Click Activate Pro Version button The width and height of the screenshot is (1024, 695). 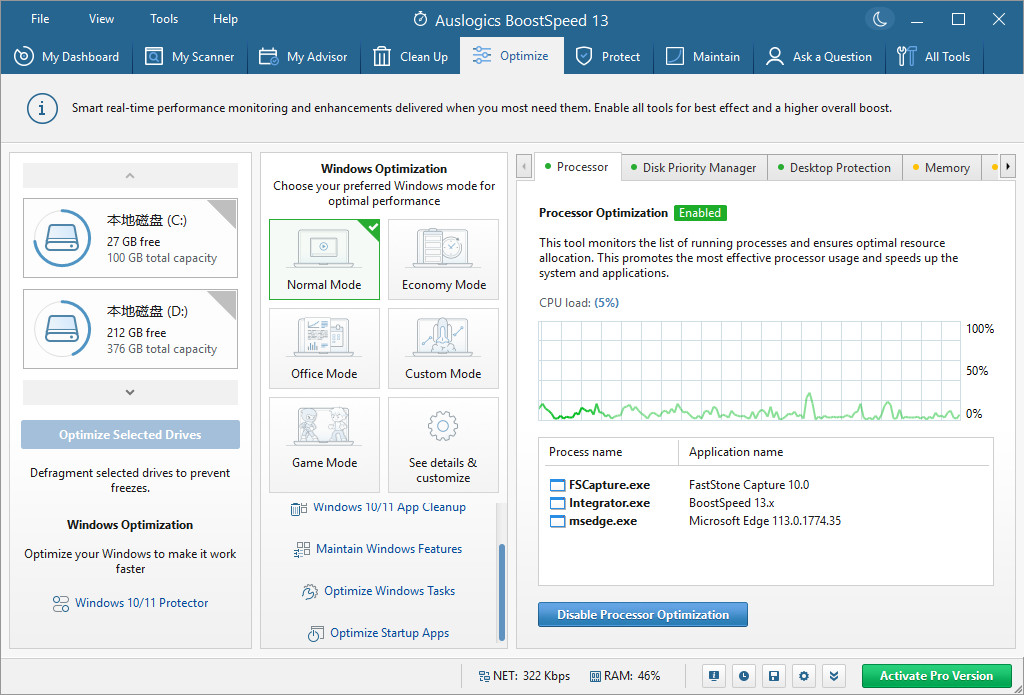coord(936,676)
